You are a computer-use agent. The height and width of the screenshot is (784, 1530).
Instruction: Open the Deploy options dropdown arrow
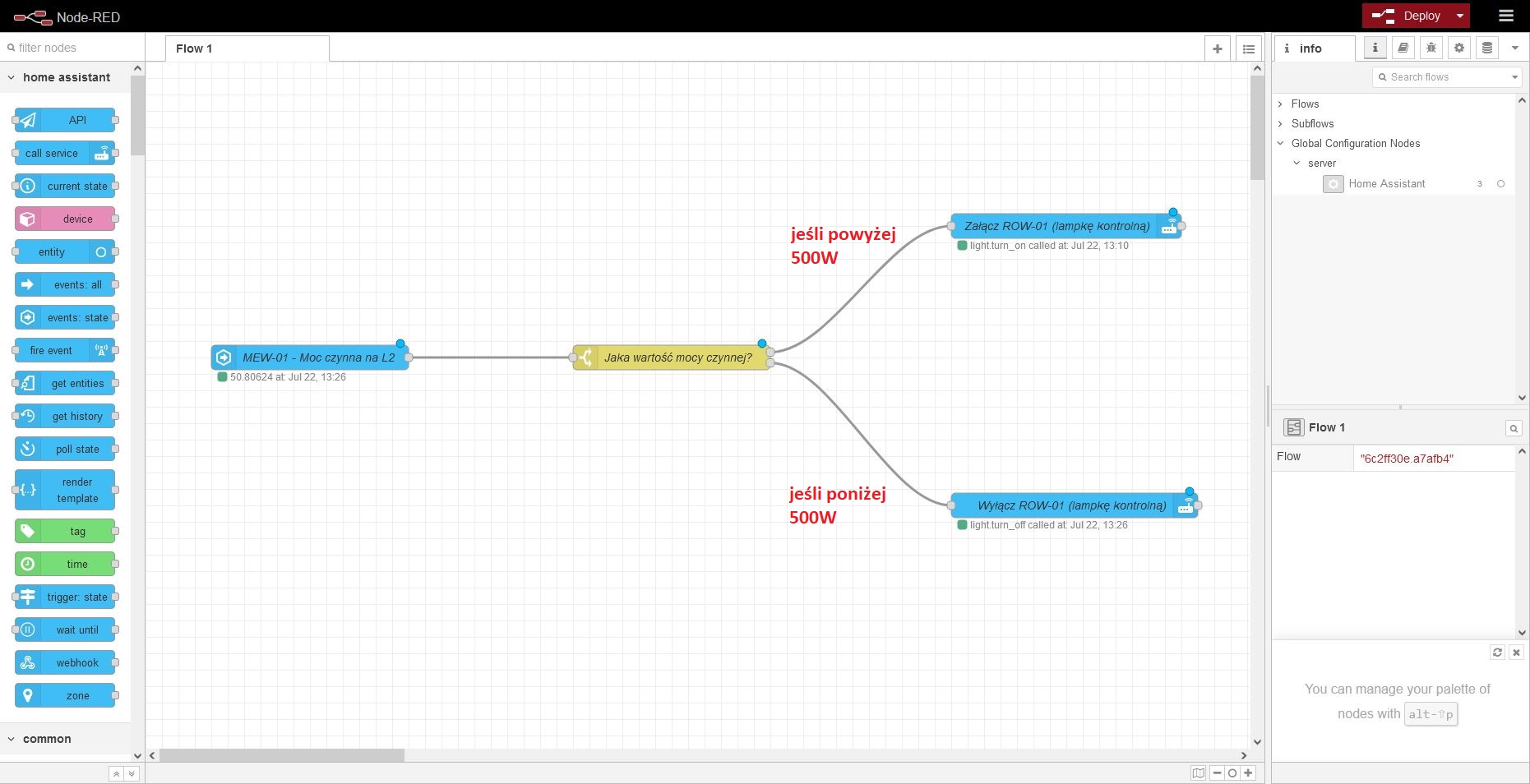pos(1459,16)
